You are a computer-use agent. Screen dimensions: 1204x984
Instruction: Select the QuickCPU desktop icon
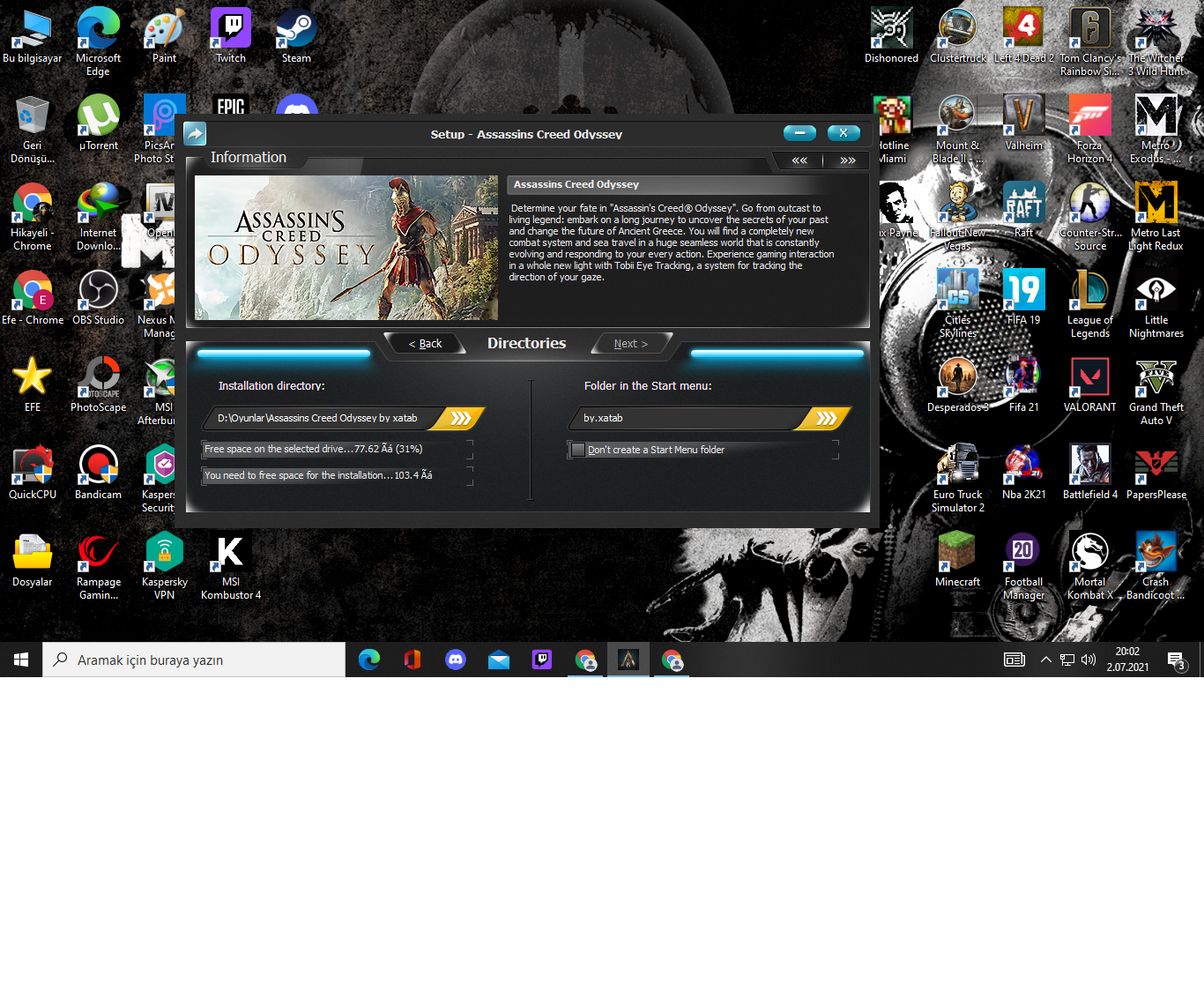coord(33,473)
